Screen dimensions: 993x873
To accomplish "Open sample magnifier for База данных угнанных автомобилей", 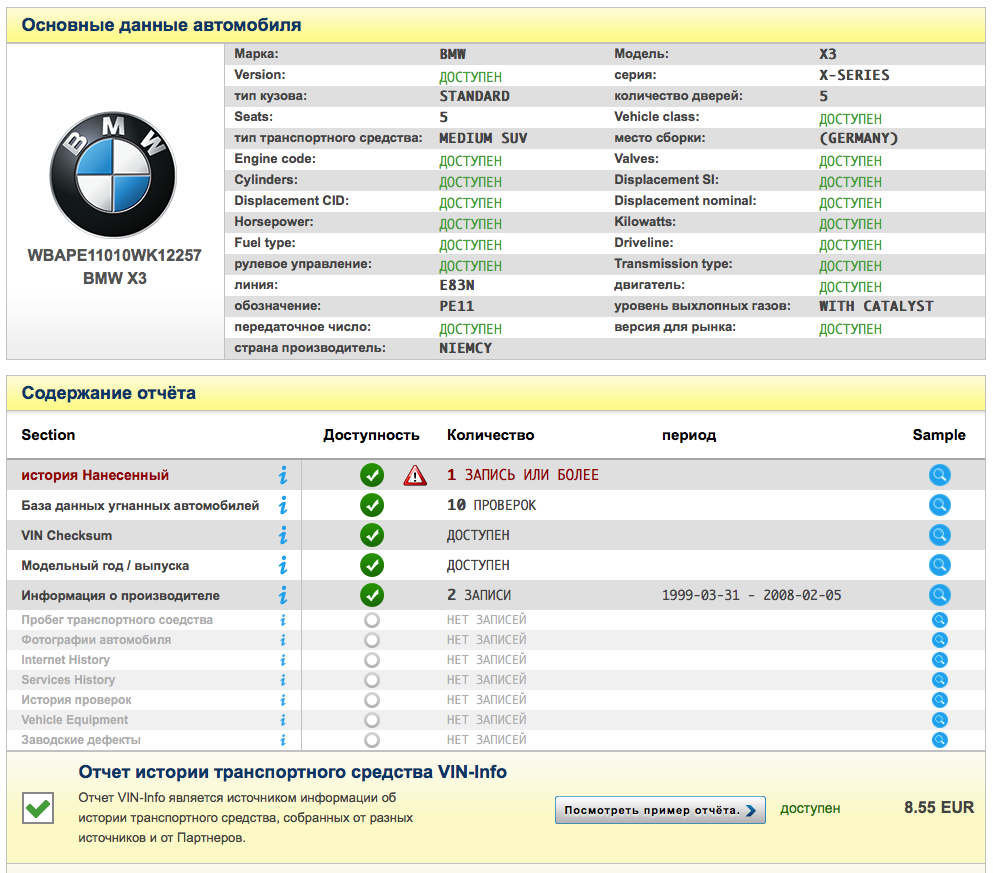I will click(x=940, y=505).
